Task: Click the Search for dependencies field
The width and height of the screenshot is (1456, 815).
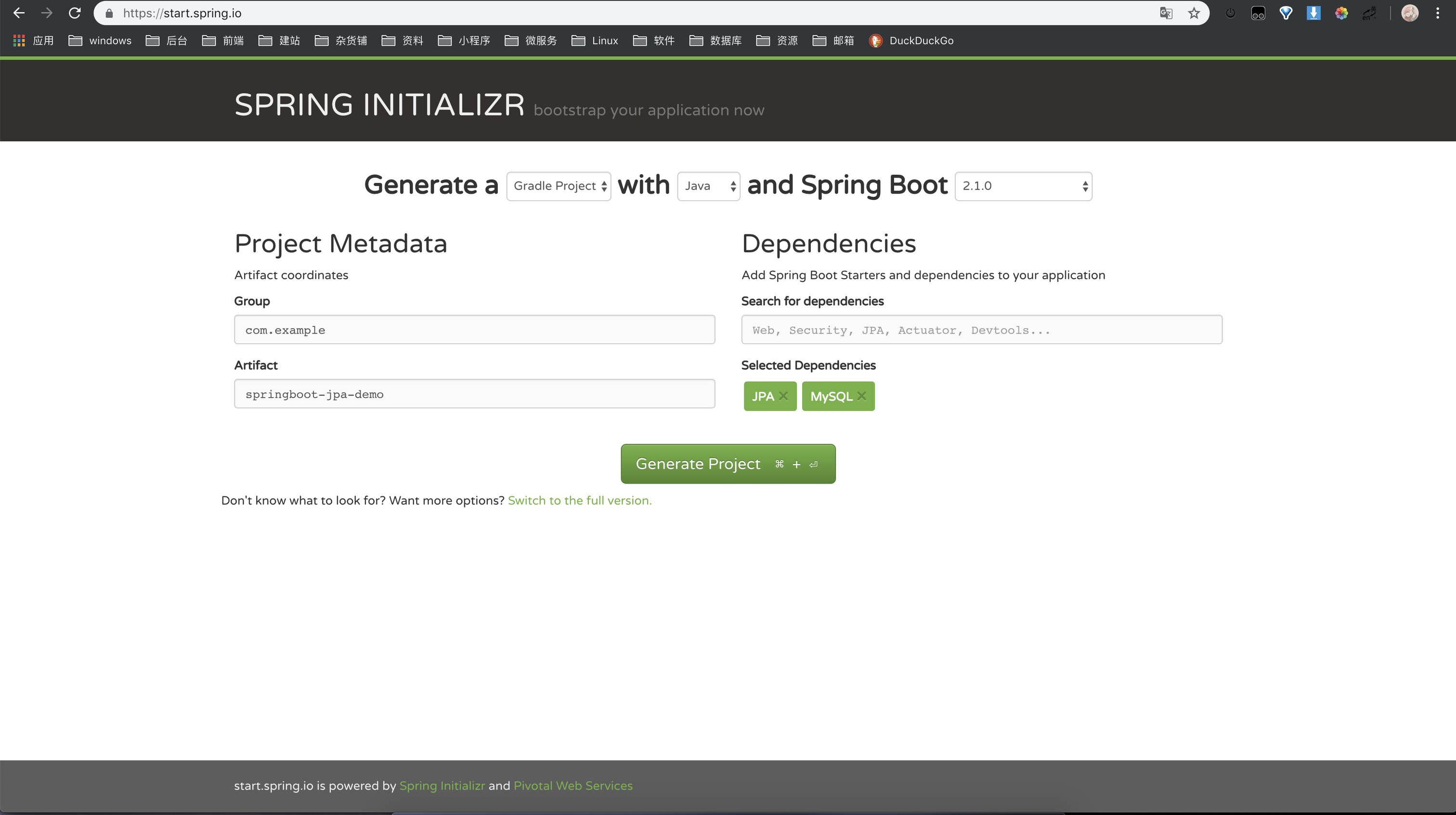Action: click(x=981, y=330)
